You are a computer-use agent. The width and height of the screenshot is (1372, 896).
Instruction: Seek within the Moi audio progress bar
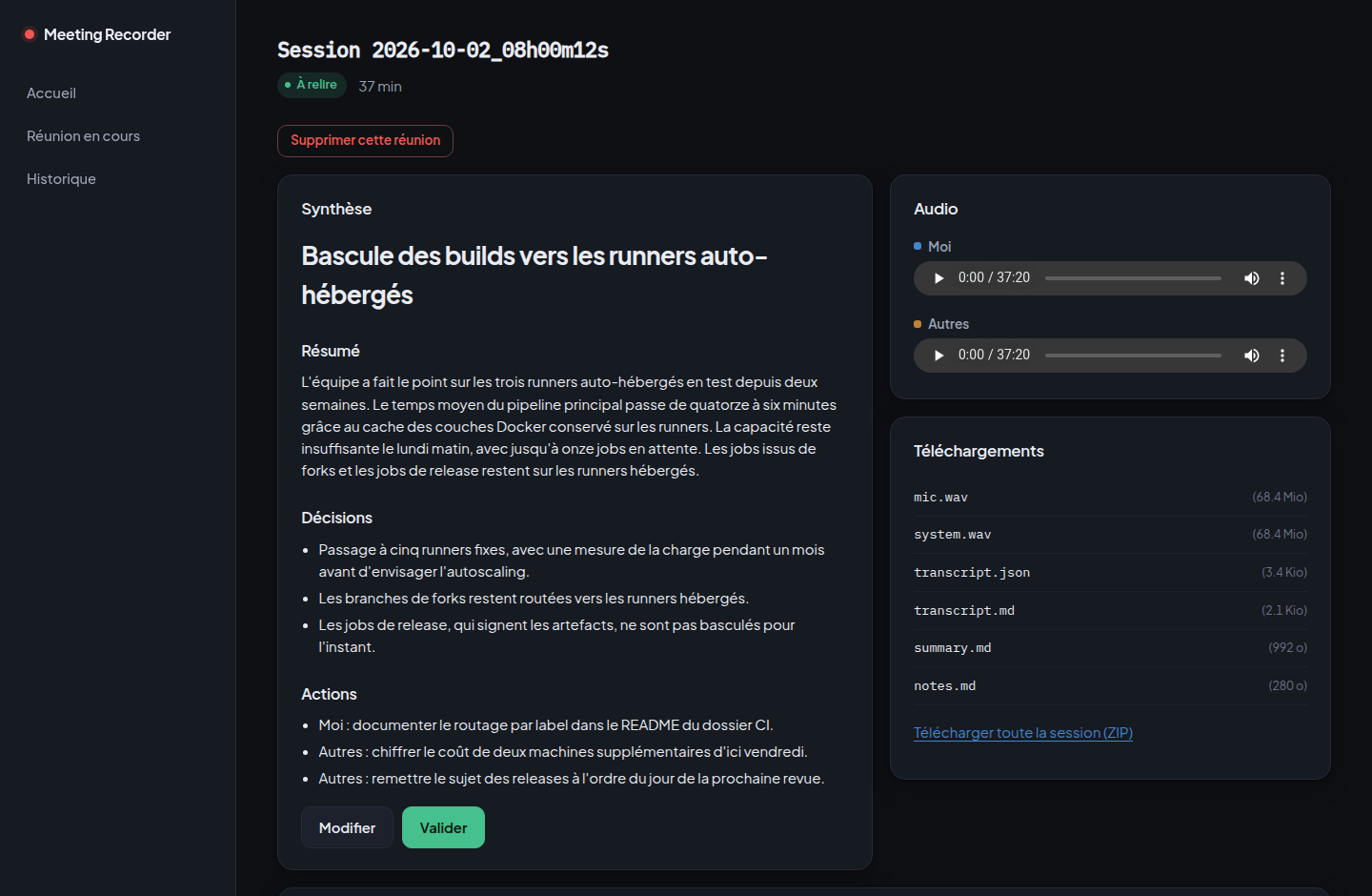point(1133,278)
